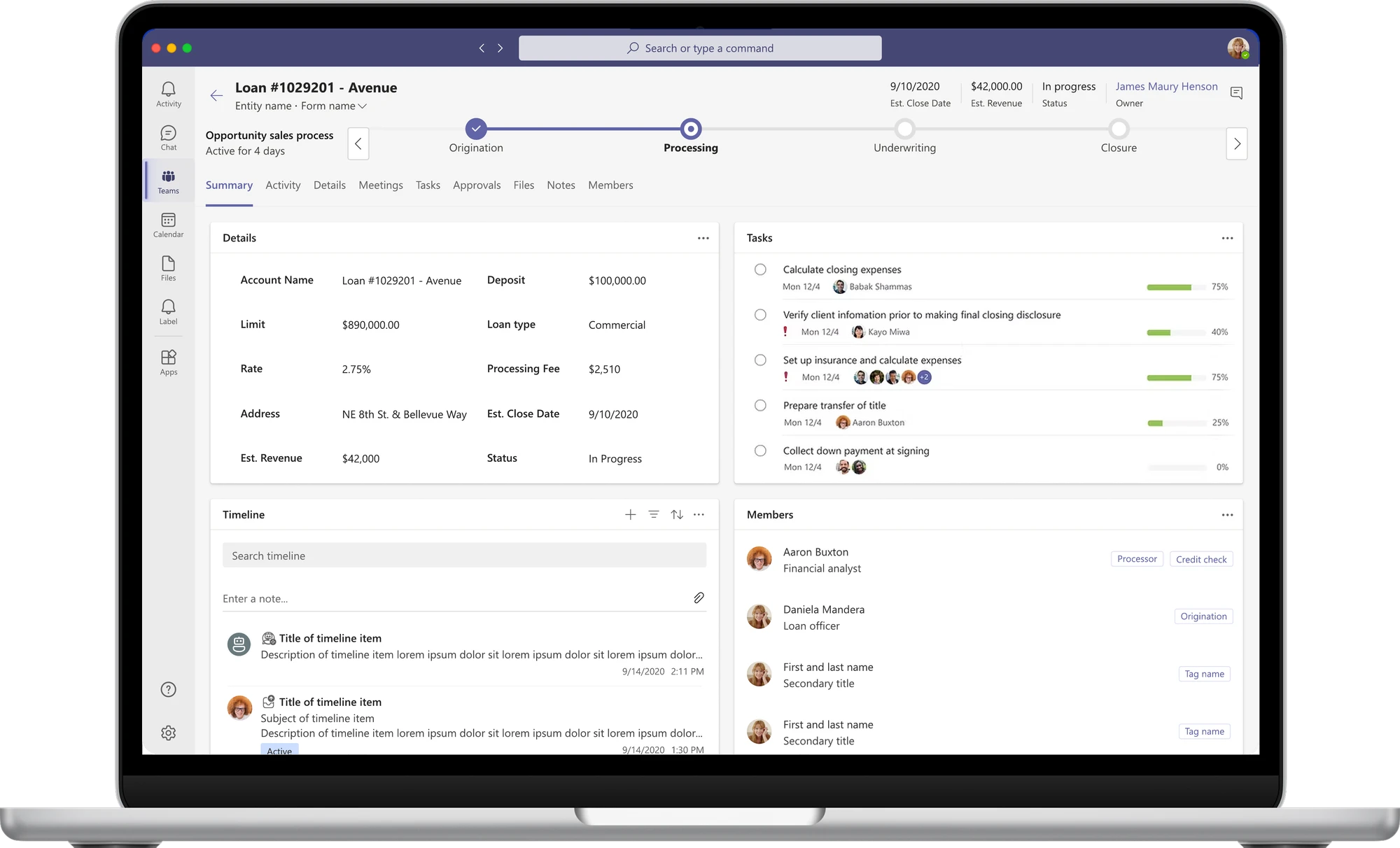Switch to the Activity tab

(x=283, y=185)
